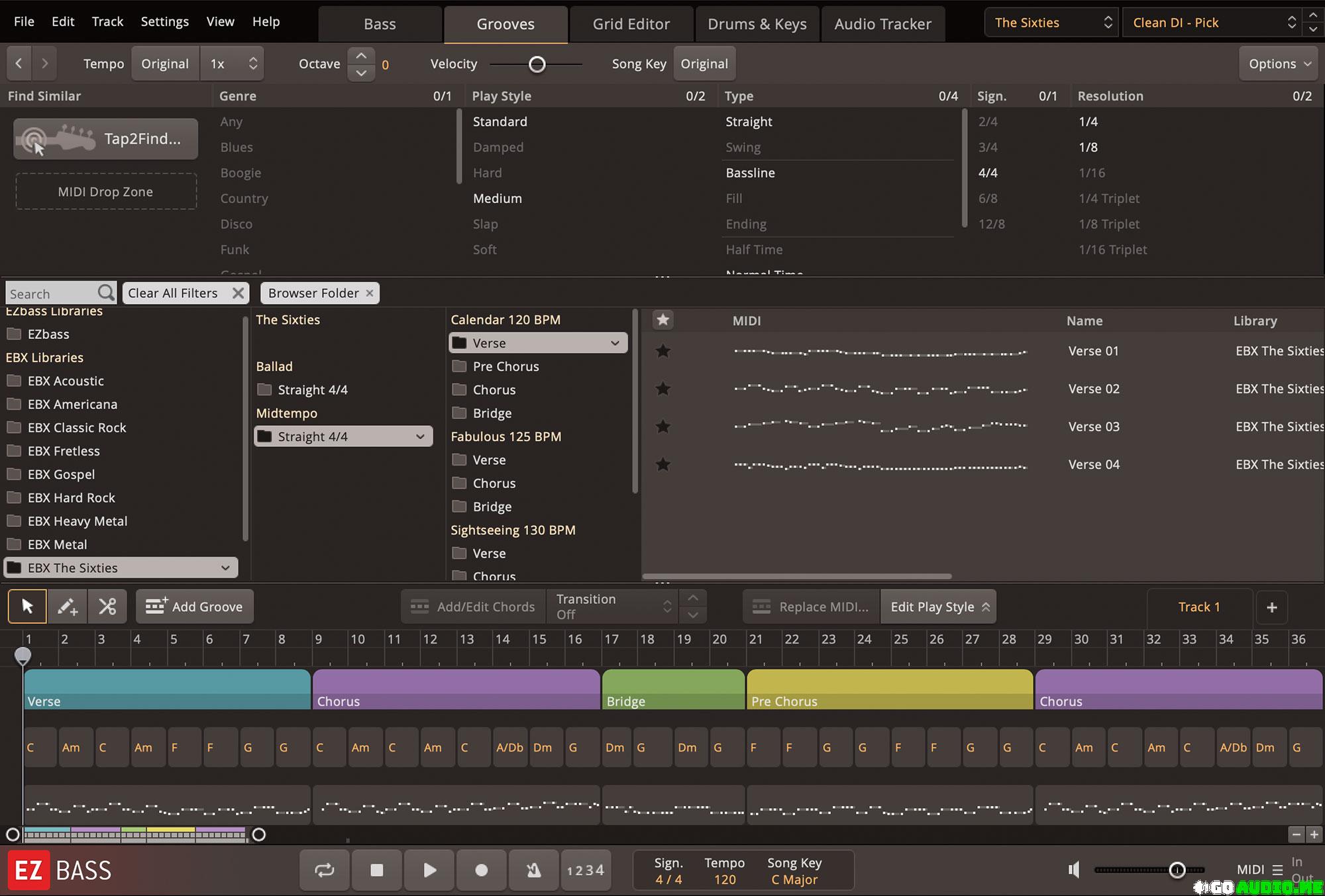This screenshot has height=896, width=1325.
Task: Select the Swing type filter
Action: coord(743,147)
